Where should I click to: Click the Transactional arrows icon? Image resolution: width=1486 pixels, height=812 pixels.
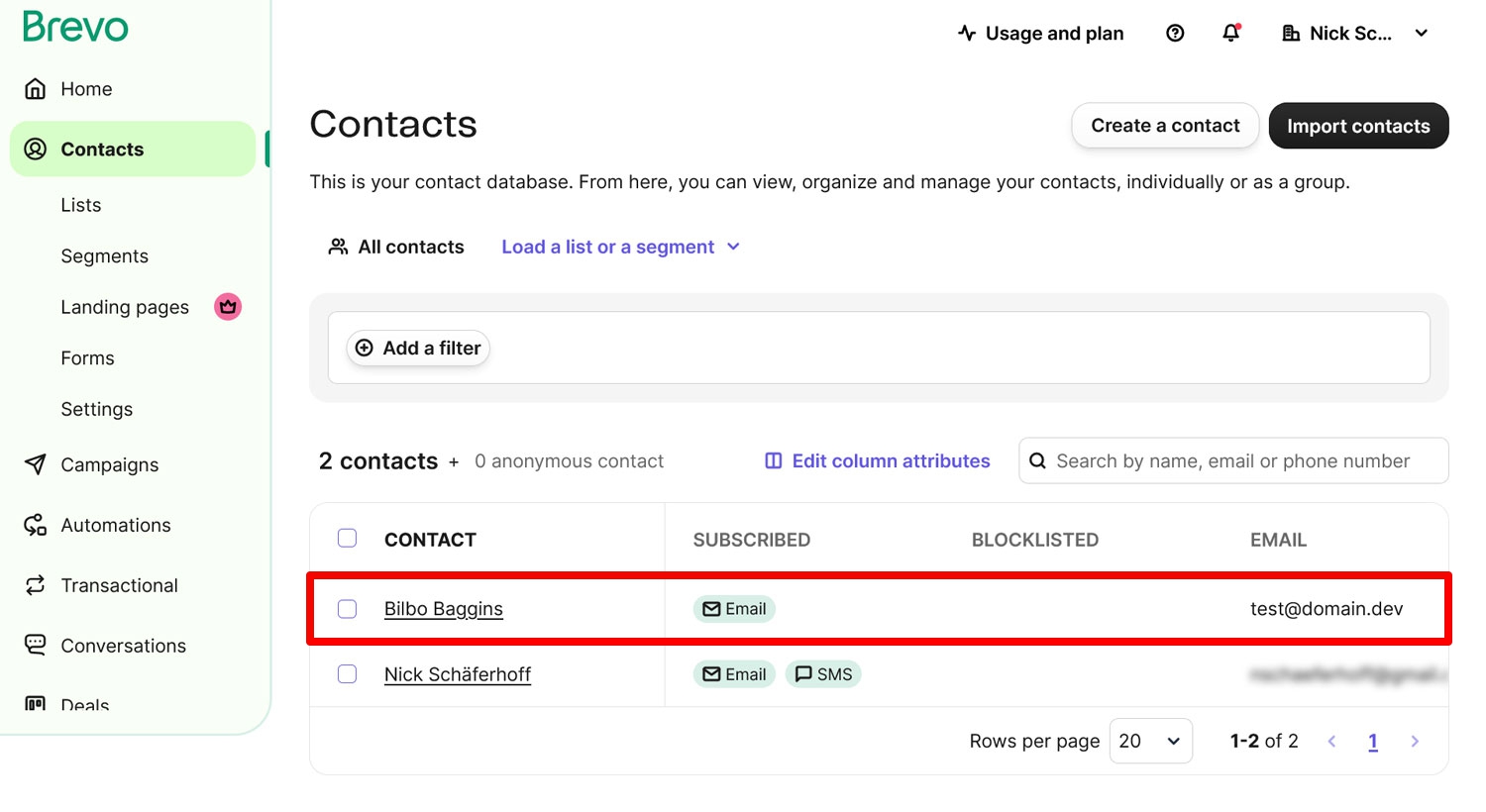[x=36, y=585]
